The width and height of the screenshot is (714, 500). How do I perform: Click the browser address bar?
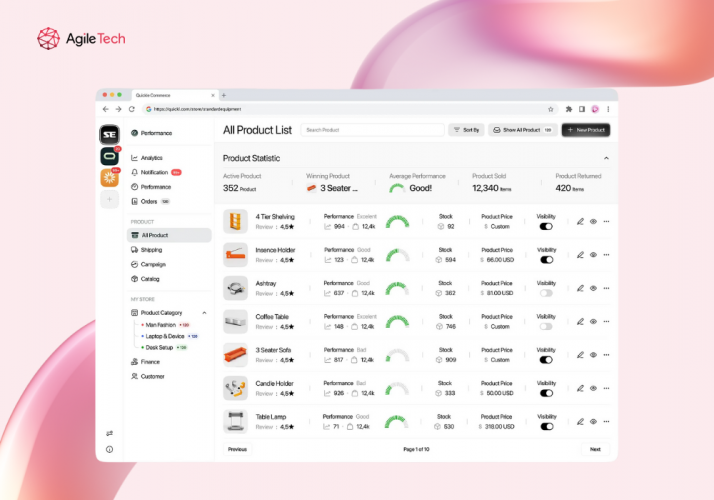(349, 109)
